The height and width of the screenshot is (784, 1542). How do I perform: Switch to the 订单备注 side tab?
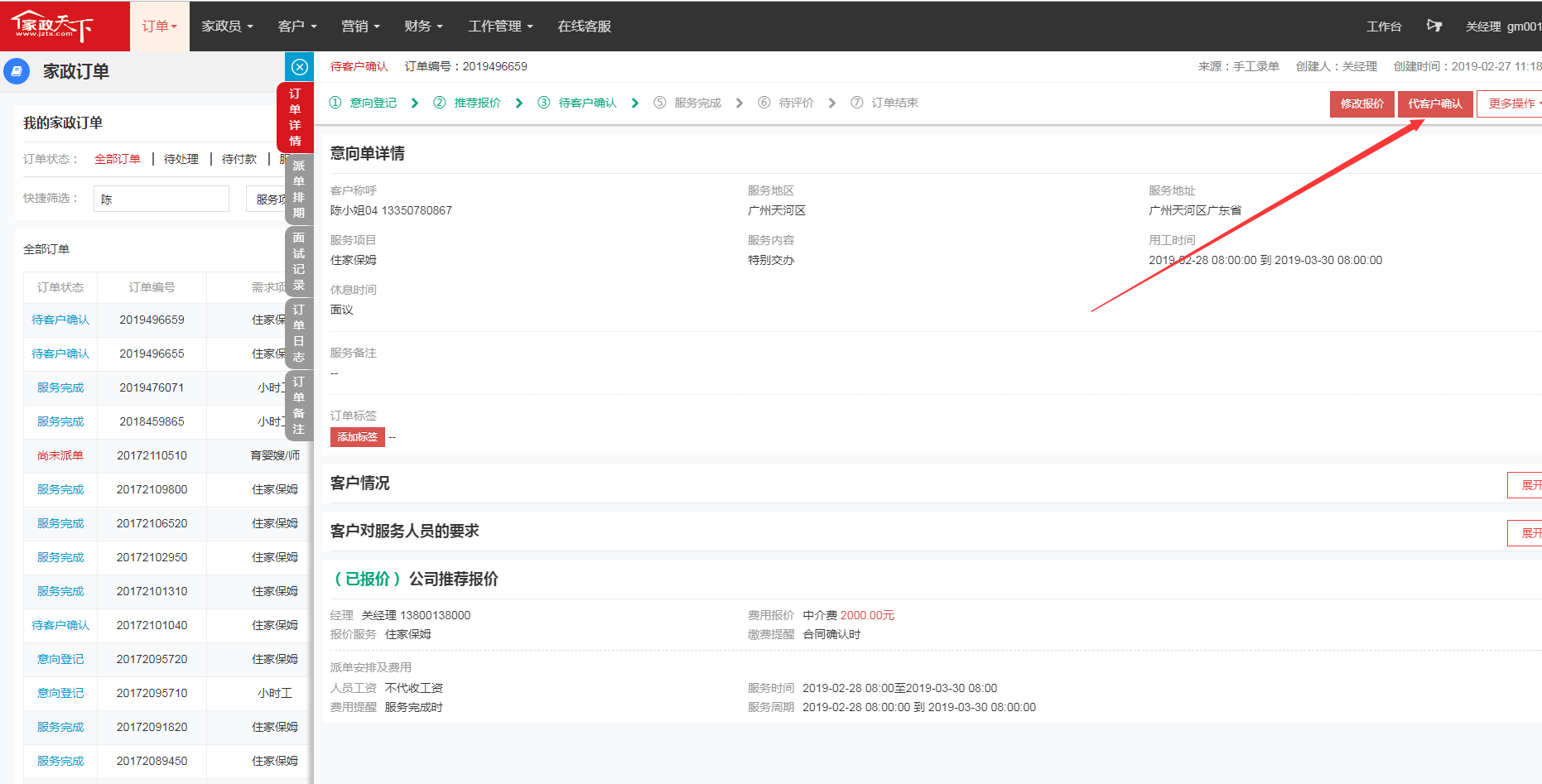(x=299, y=405)
